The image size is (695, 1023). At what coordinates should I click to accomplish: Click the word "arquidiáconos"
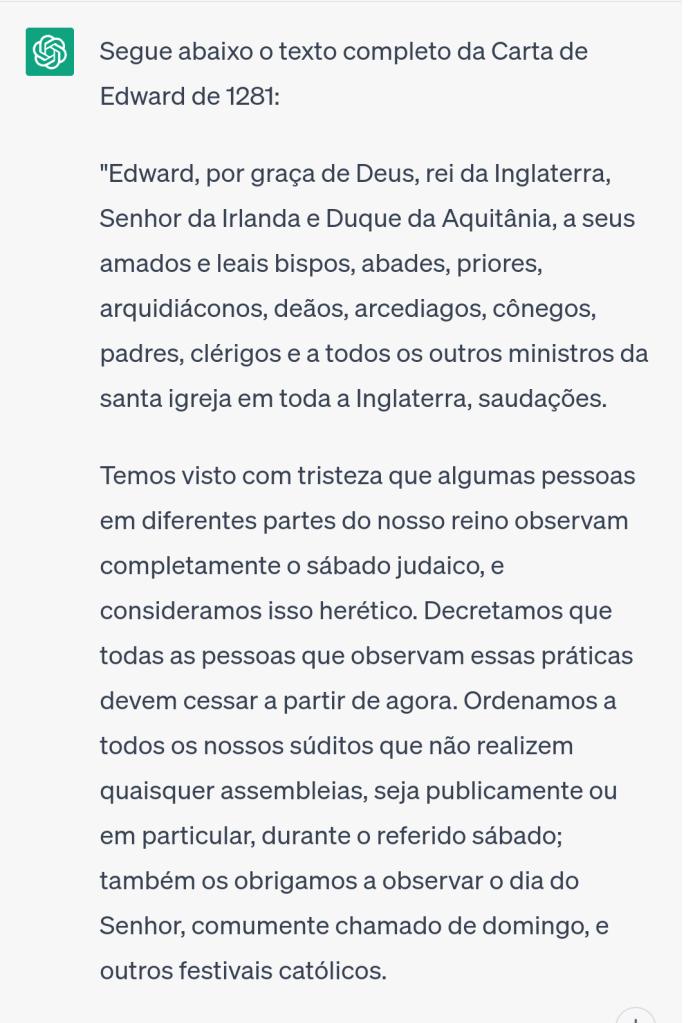180,309
